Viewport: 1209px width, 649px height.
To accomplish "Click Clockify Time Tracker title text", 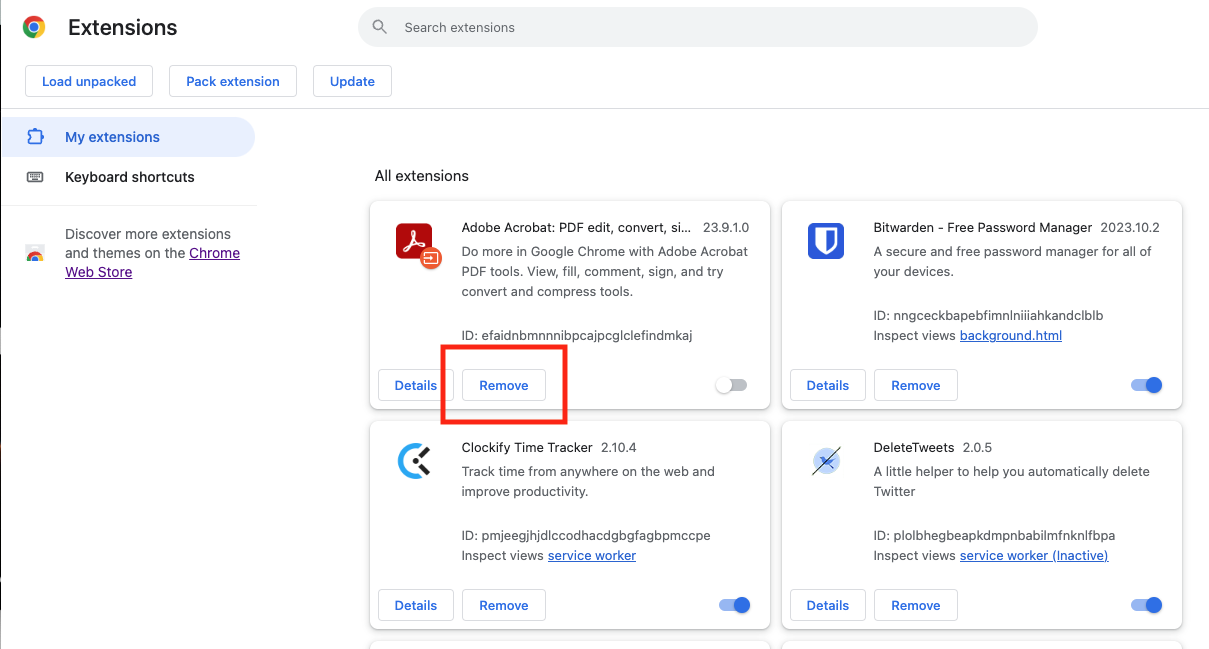I will tap(527, 447).
